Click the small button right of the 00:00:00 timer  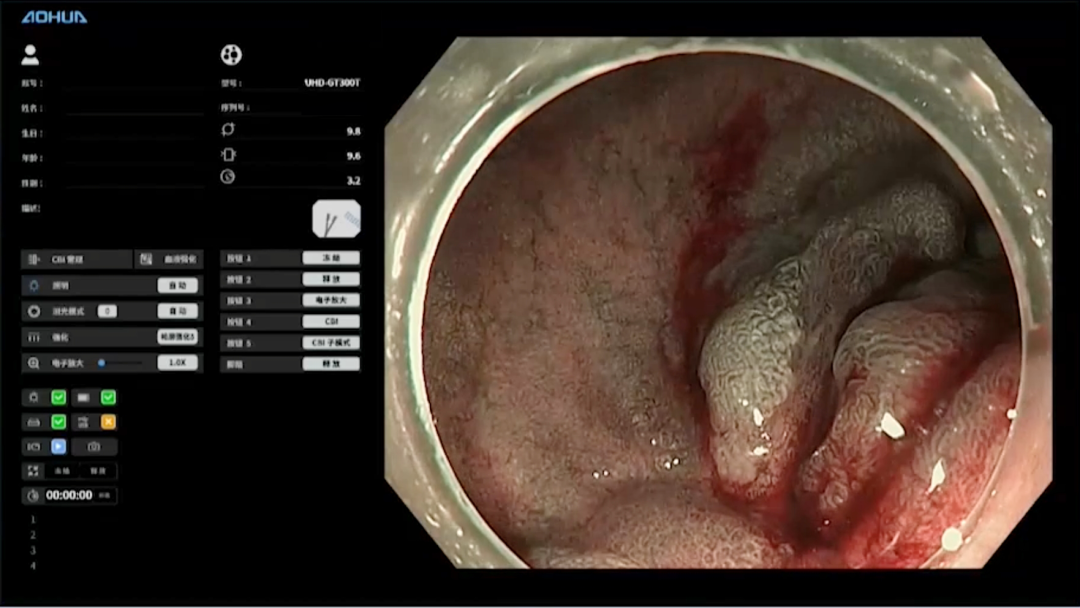click(x=105, y=496)
